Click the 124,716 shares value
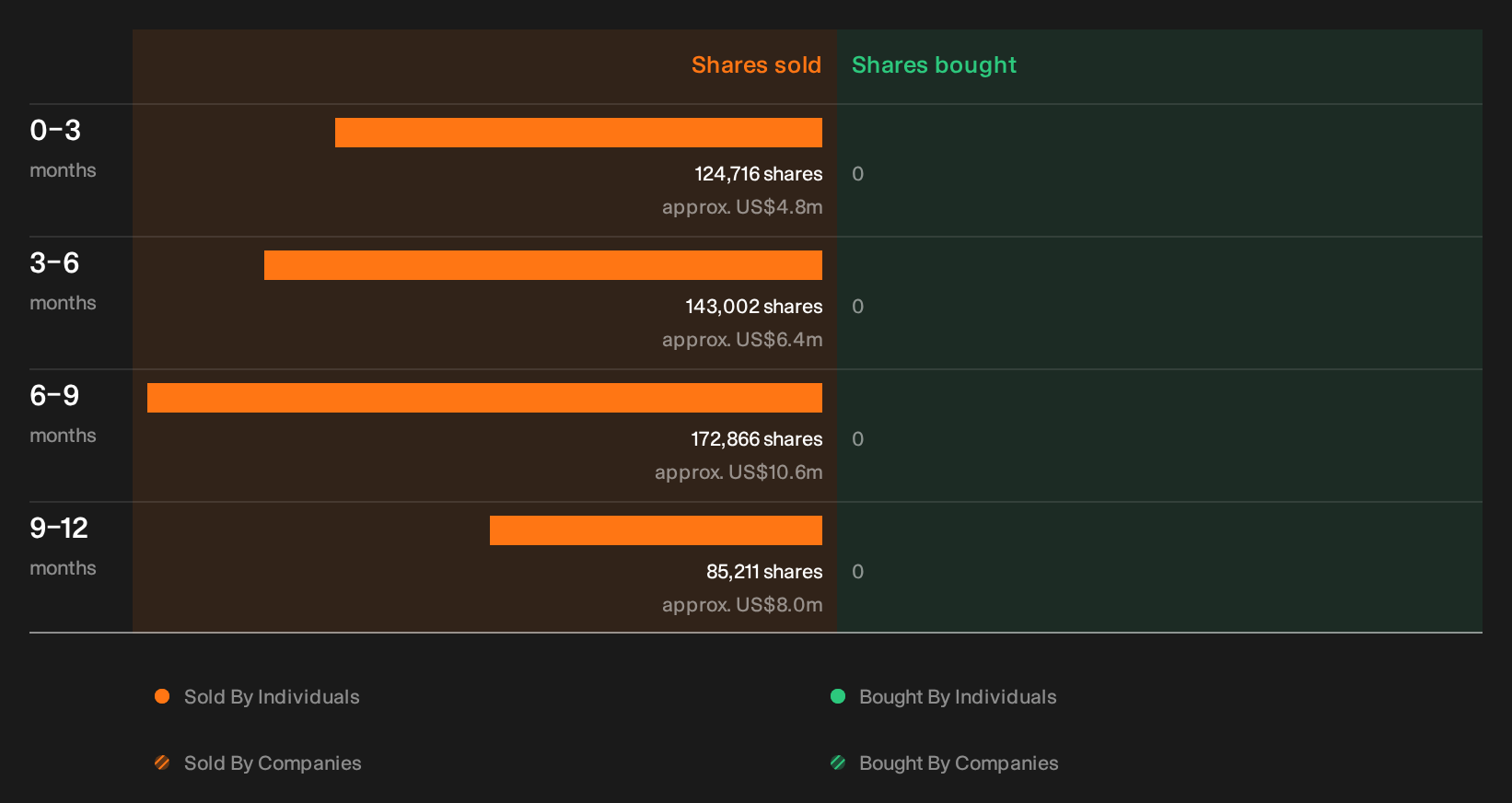The width and height of the screenshot is (1512, 803). coord(759,174)
